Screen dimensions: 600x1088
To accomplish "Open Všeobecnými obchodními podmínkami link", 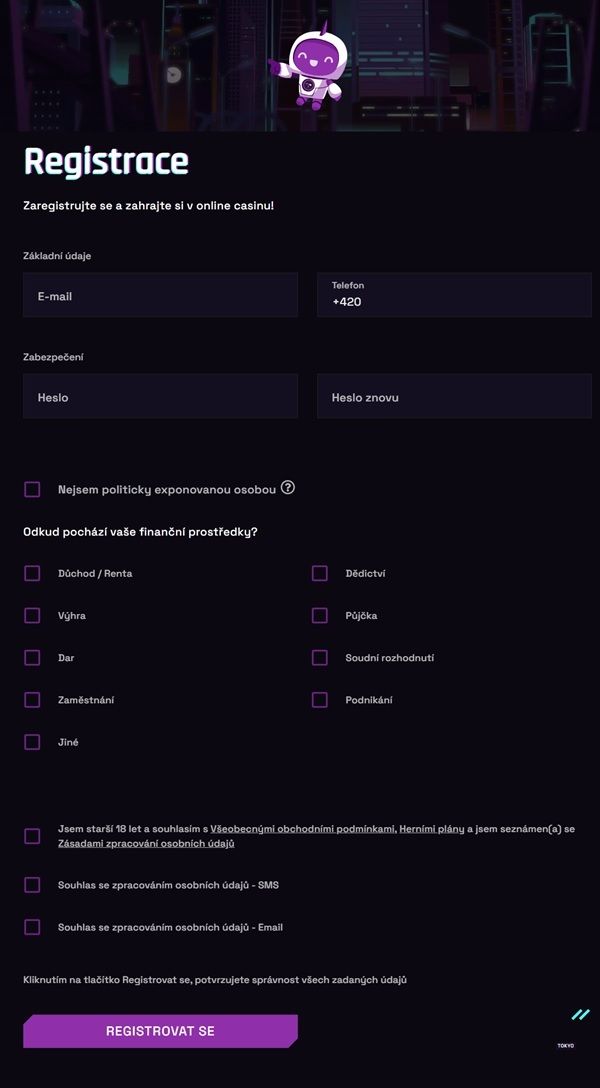I will point(302,829).
